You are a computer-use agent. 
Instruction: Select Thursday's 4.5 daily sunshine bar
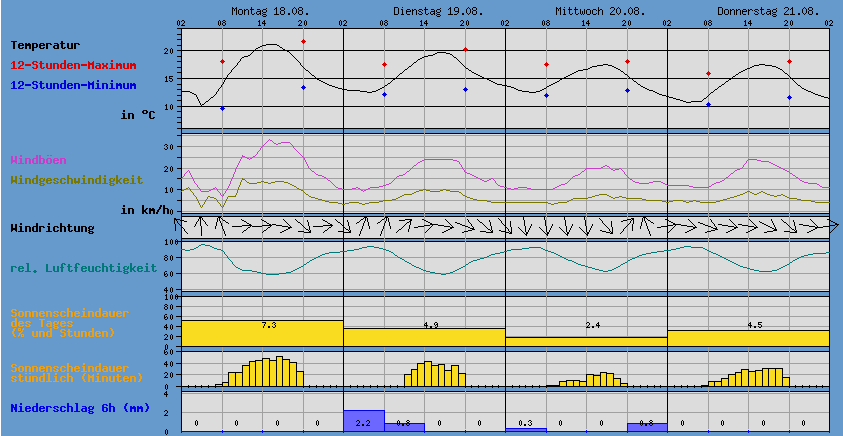pyautogui.click(x=748, y=339)
